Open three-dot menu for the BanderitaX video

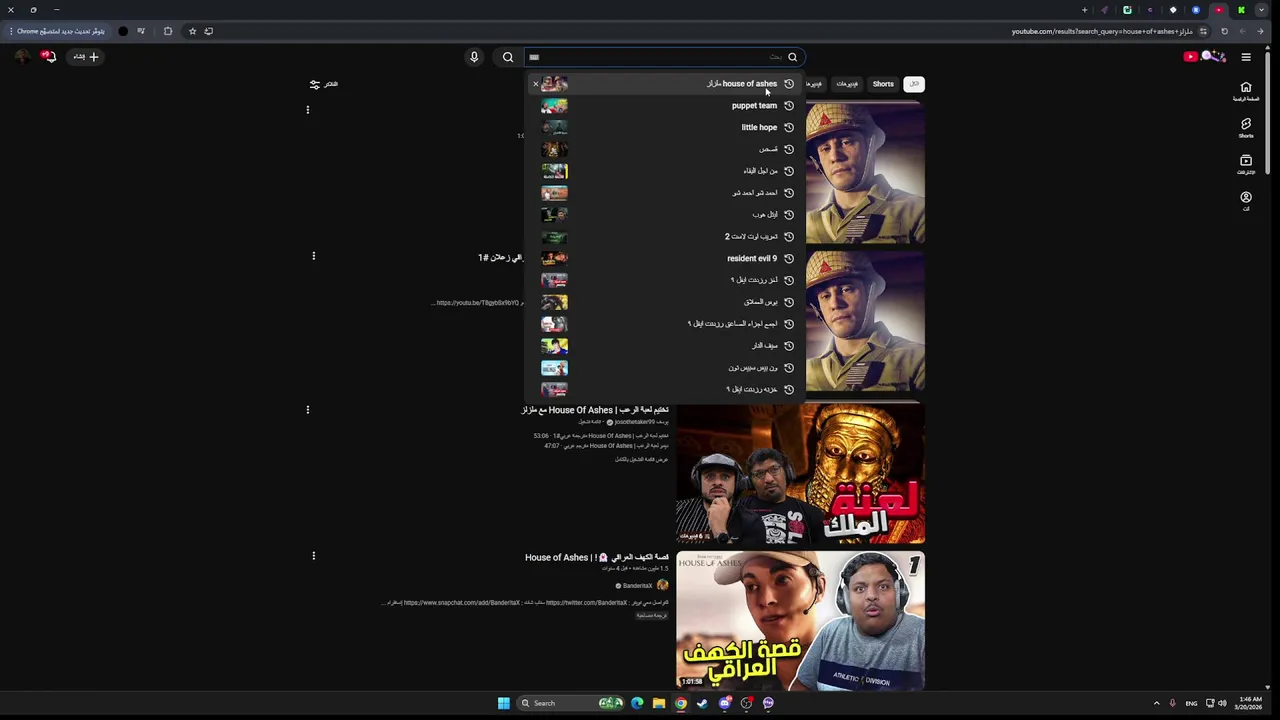(x=314, y=556)
